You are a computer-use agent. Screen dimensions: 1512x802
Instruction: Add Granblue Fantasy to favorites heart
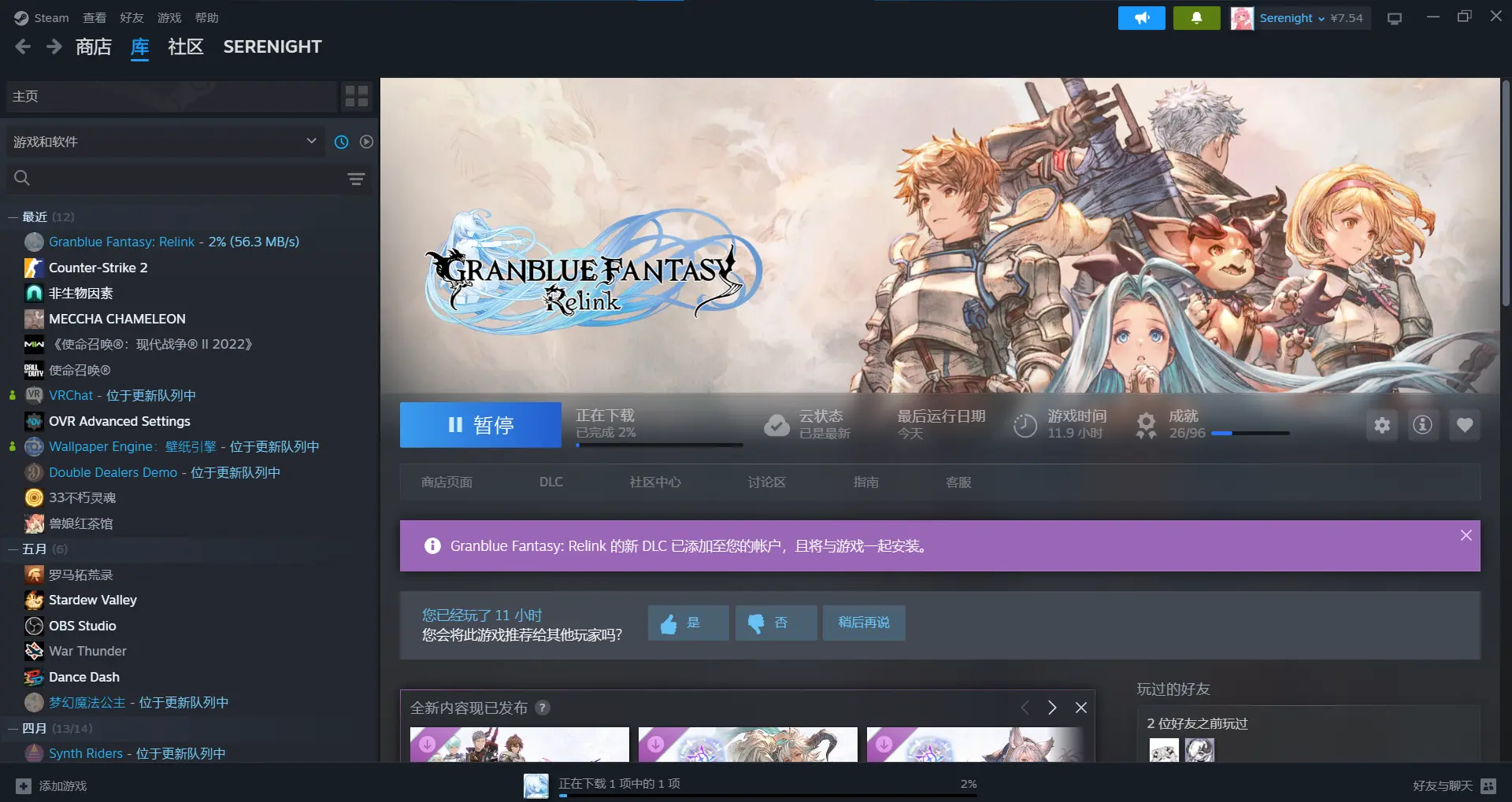tap(1465, 425)
